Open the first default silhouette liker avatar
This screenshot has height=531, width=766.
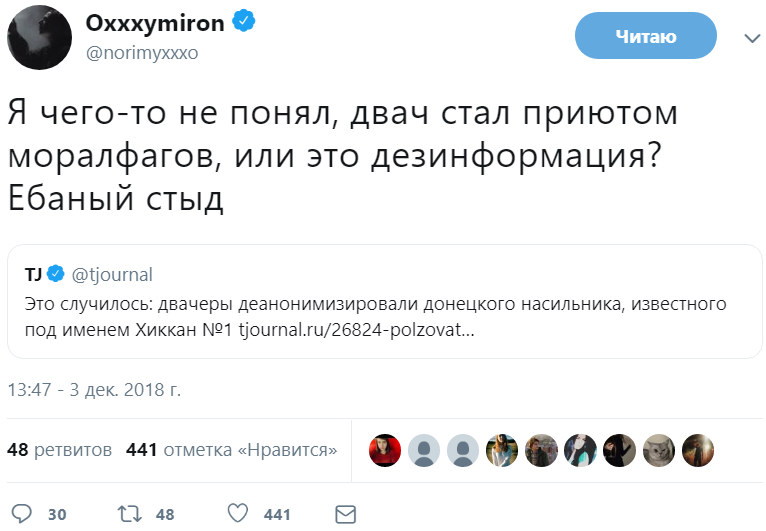tap(425, 450)
